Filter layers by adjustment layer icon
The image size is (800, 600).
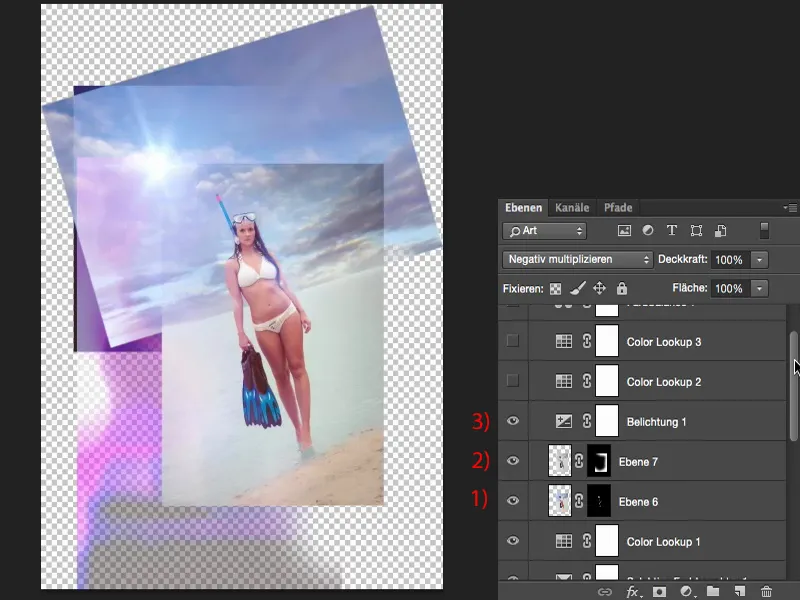click(x=648, y=231)
